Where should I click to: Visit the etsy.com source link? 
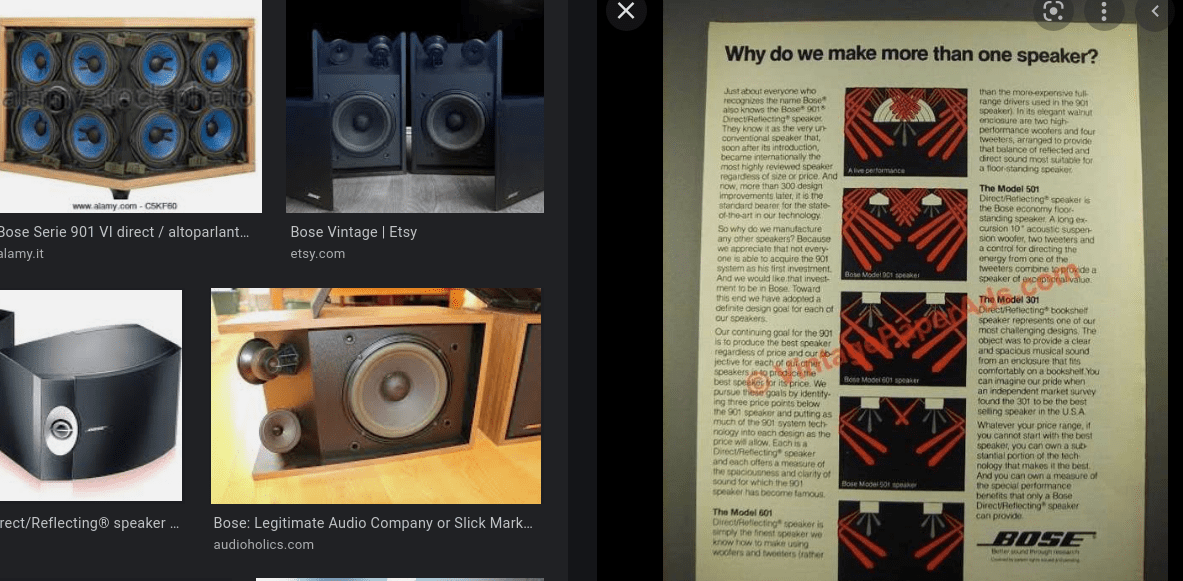(318, 254)
